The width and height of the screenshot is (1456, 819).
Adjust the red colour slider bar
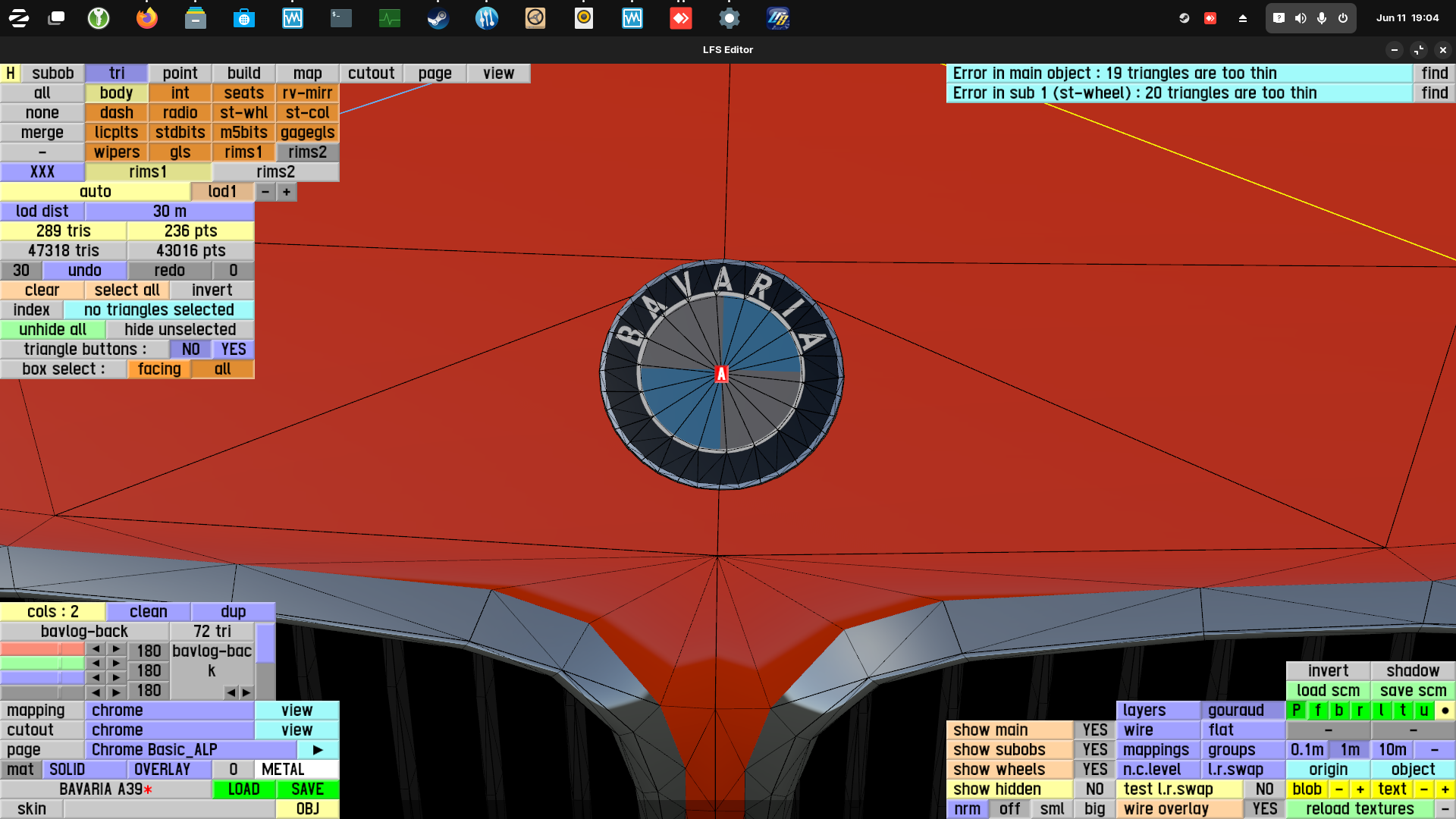point(42,650)
